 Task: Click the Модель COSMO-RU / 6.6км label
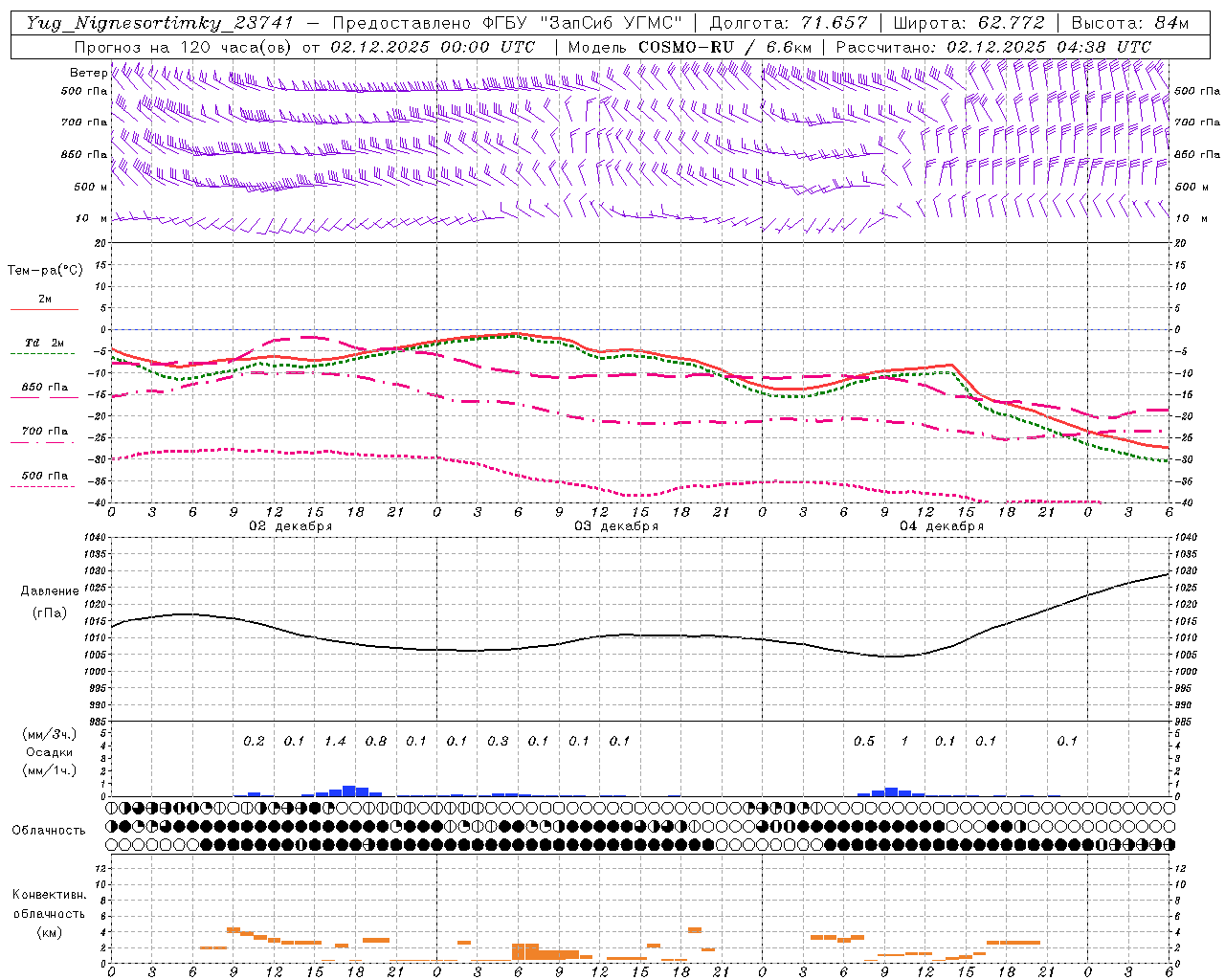[x=690, y=47]
